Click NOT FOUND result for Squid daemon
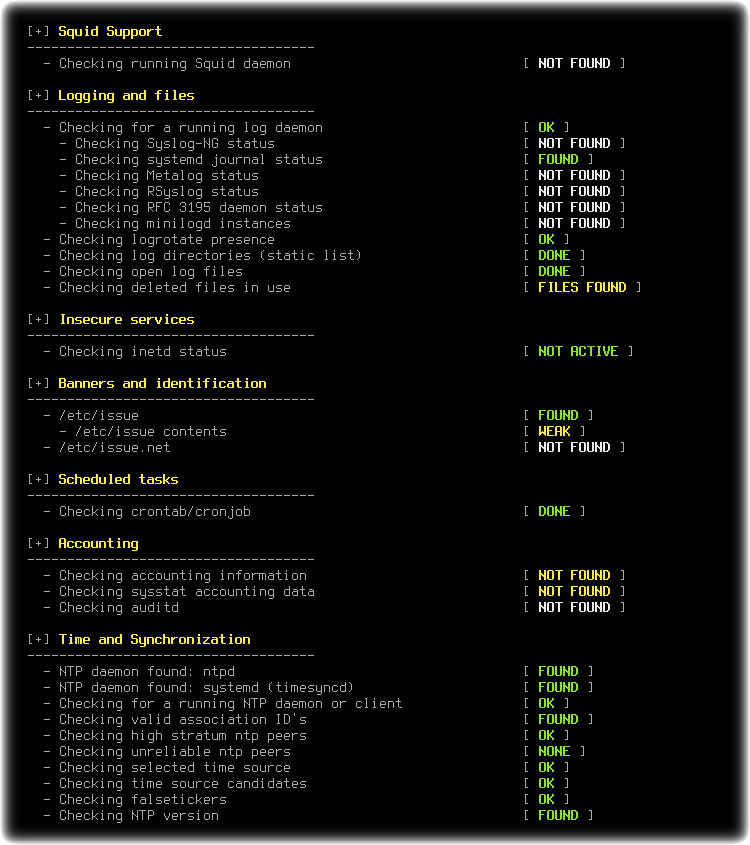The height and width of the screenshot is (845, 750). coord(574,64)
